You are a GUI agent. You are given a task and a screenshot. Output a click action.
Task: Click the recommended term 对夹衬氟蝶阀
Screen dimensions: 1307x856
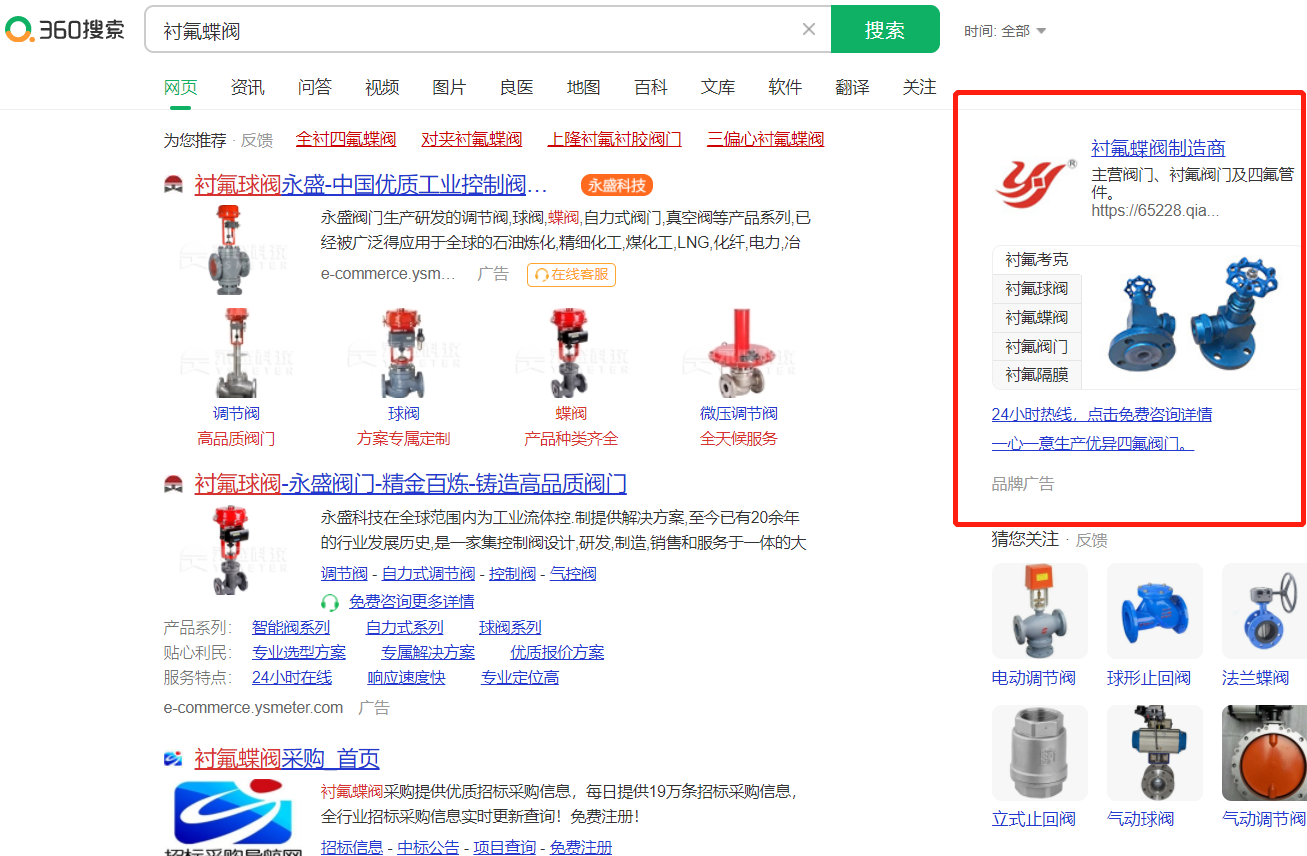coord(472,139)
